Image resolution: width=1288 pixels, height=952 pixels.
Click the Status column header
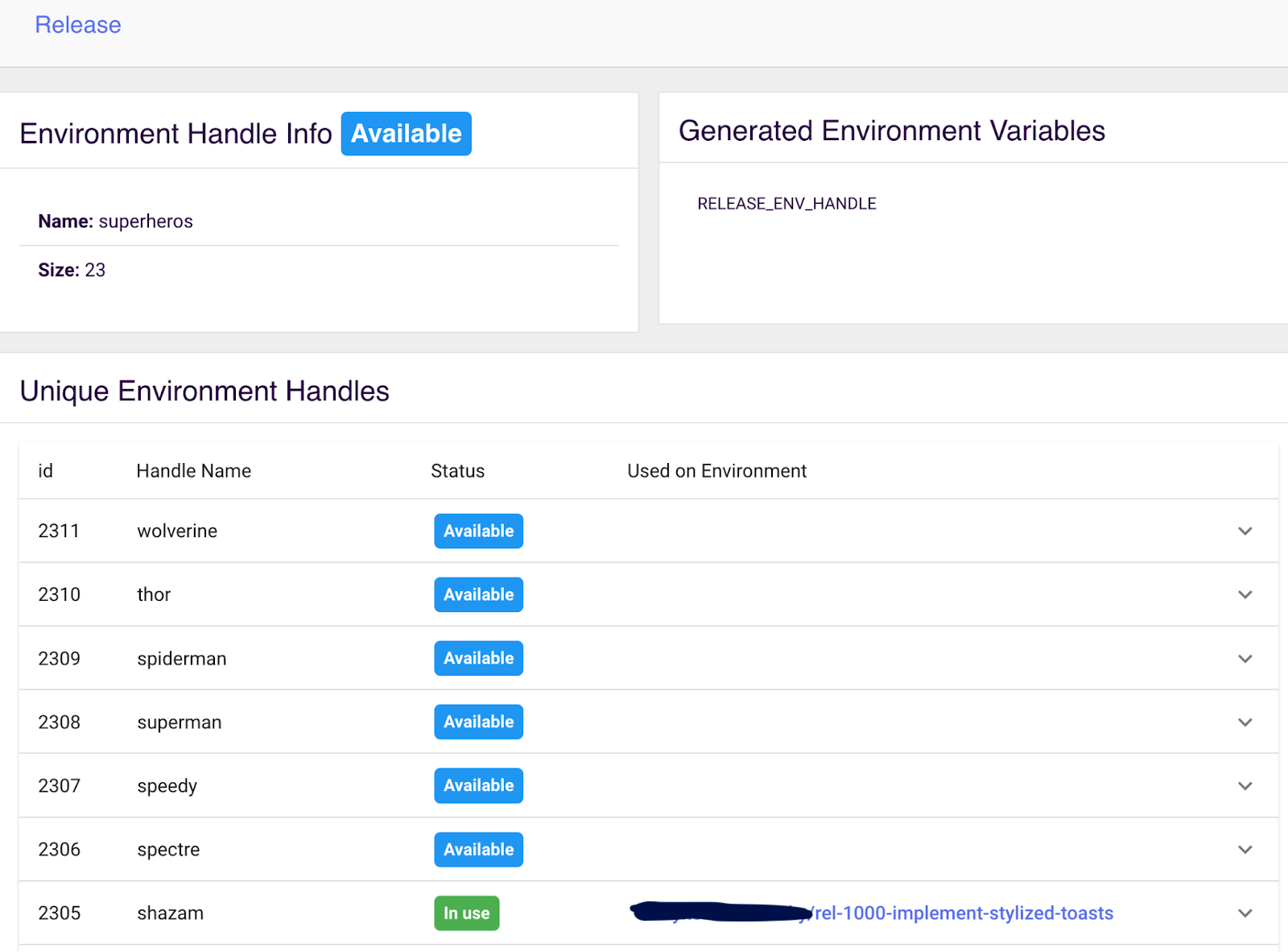(457, 470)
